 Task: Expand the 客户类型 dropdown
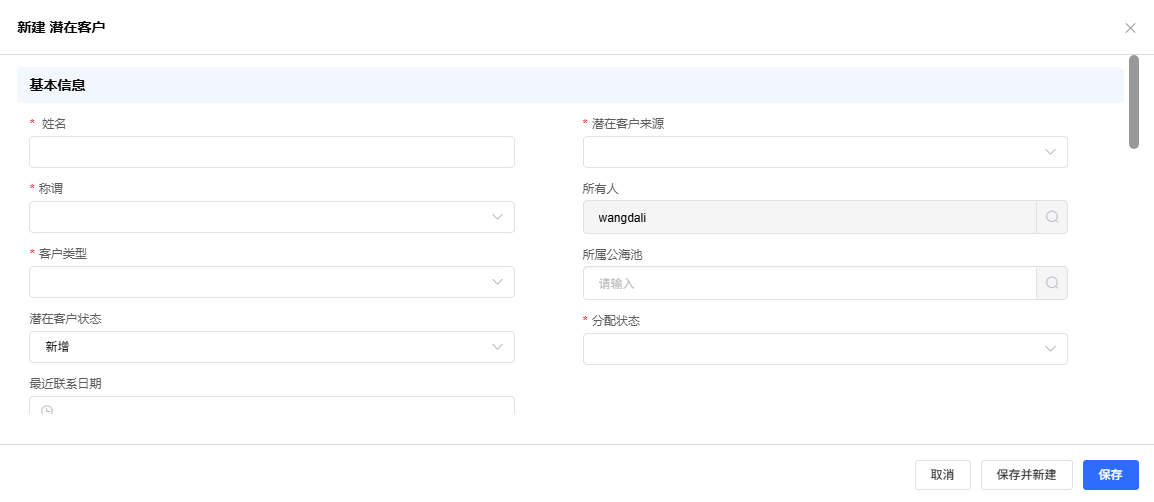[272, 282]
